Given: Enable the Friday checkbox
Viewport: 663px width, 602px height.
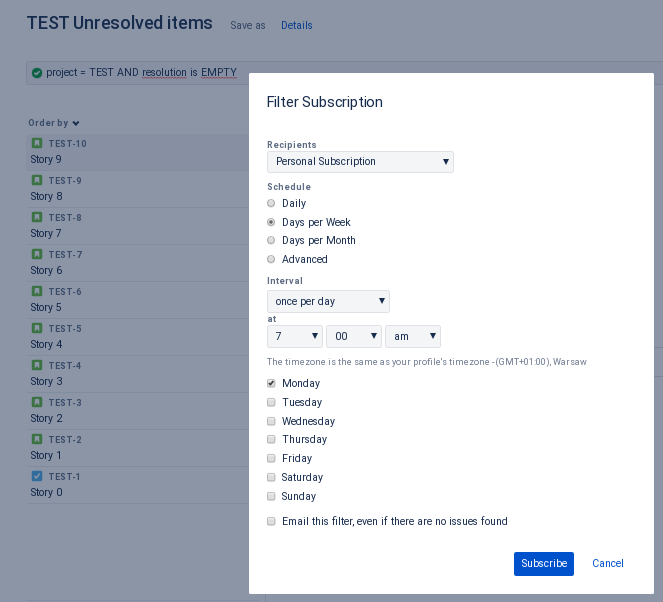Looking at the screenshot, I should pyautogui.click(x=271, y=458).
